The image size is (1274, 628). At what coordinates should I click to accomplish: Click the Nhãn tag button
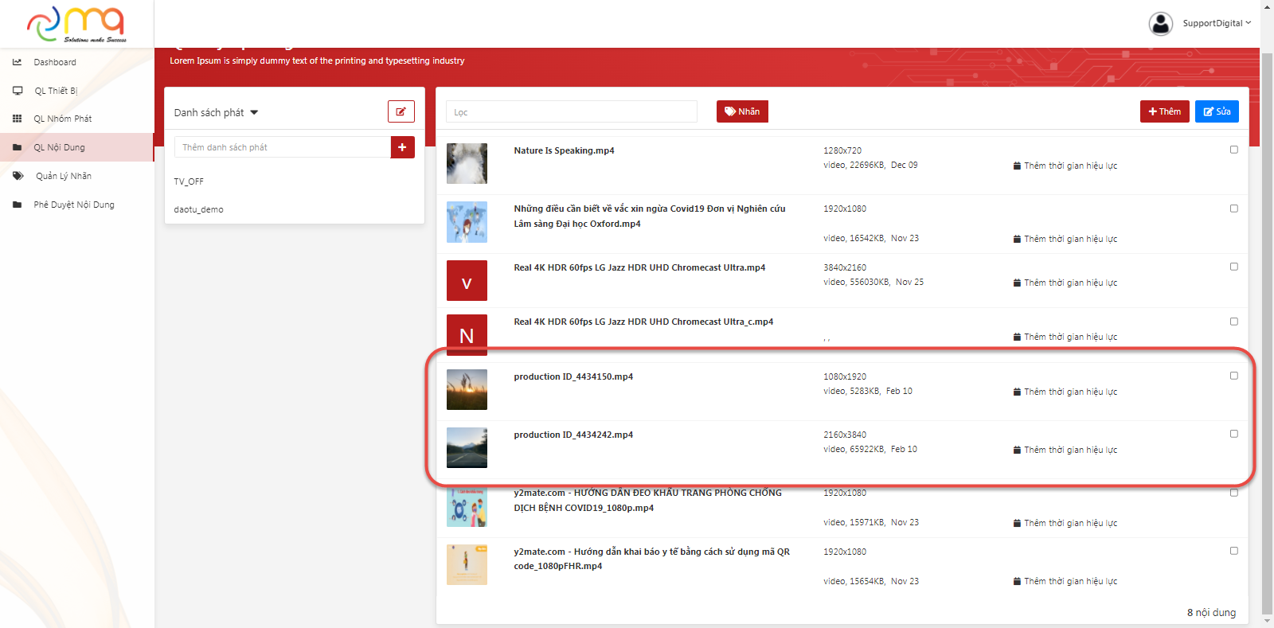coord(742,112)
